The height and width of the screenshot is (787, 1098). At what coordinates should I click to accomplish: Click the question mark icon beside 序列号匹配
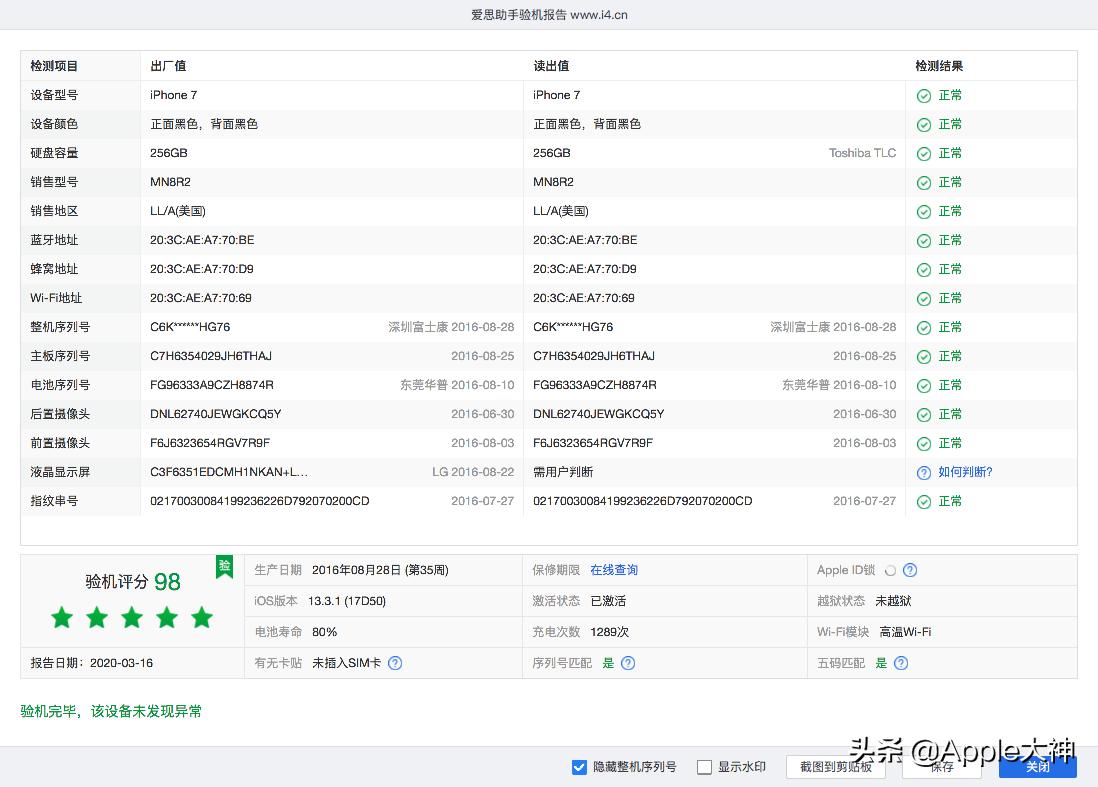coord(628,662)
